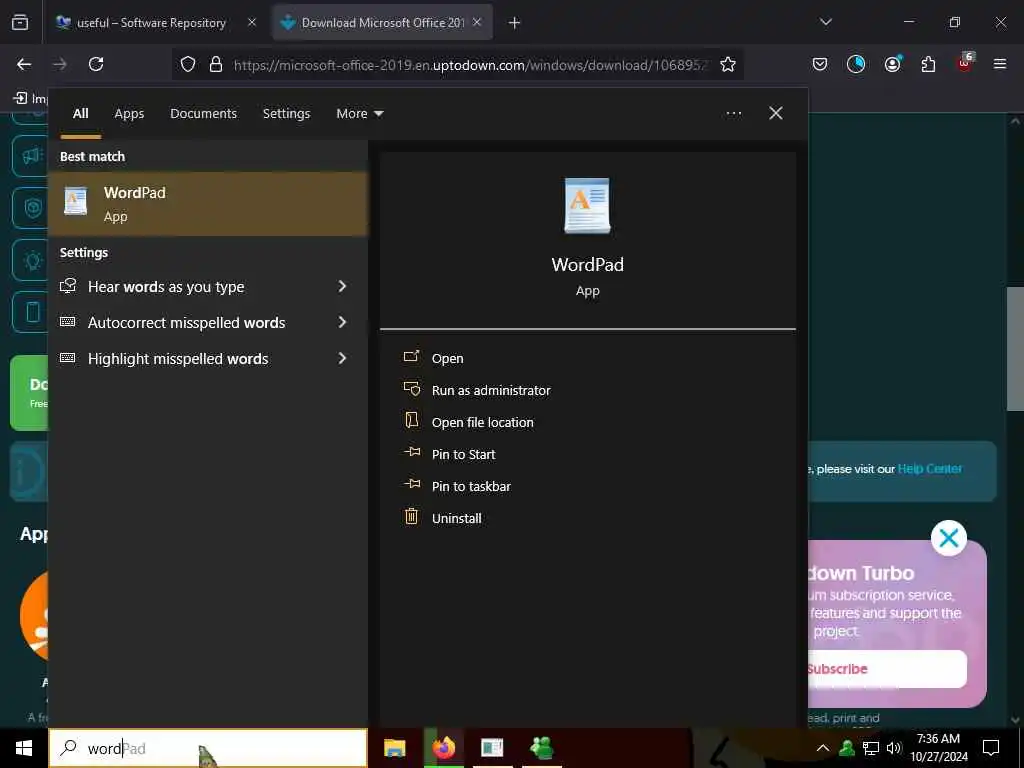The height and width of the screenshot is (768, 1024).
Task: Show hidden system tray icons
Action: point(823,748)
